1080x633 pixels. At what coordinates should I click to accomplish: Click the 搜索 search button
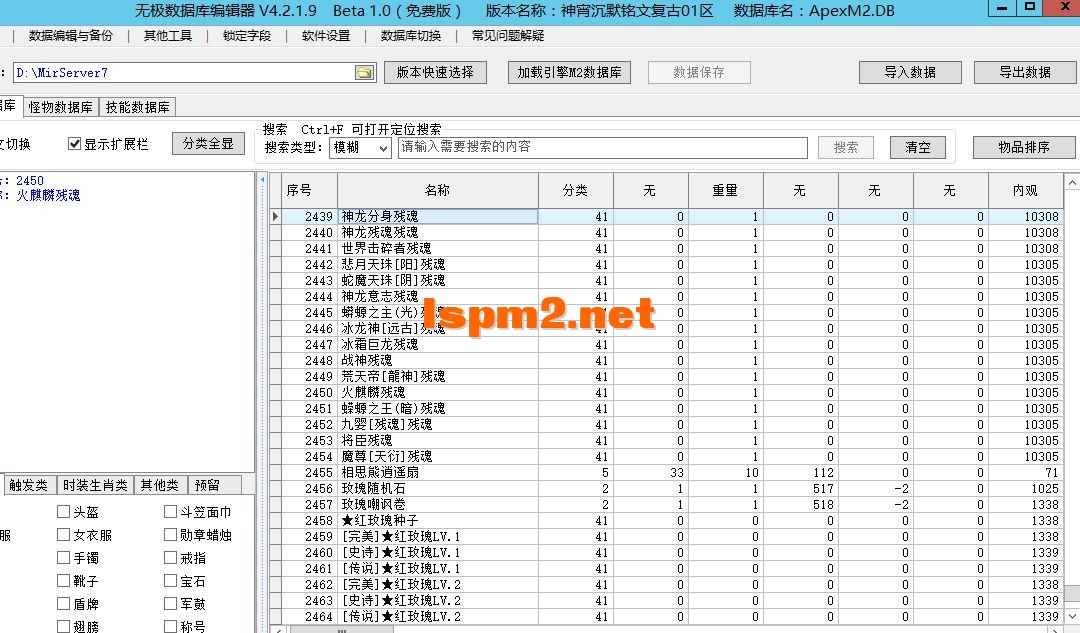coord(845,147)
